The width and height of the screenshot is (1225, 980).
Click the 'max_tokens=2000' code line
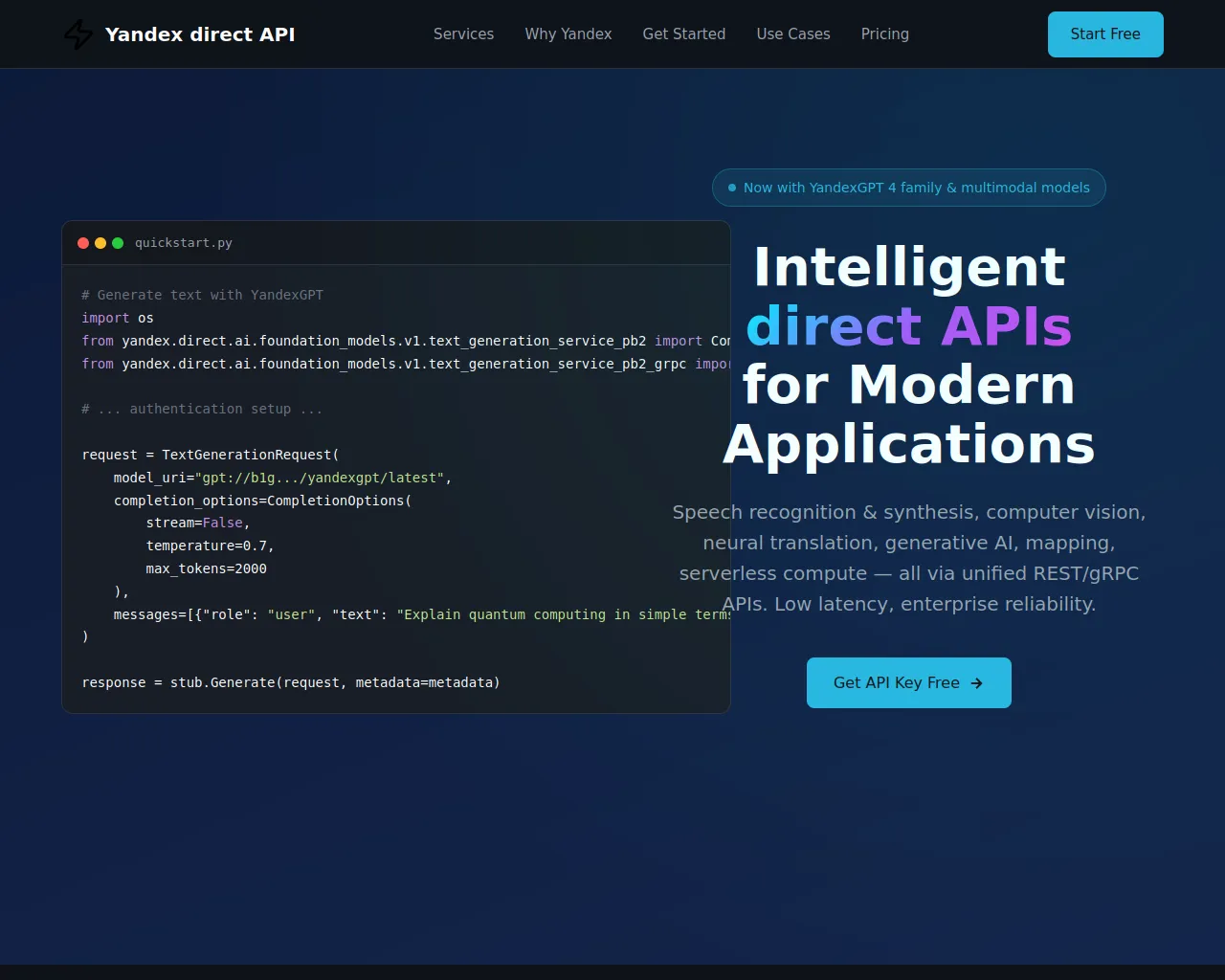coord(206,568)
